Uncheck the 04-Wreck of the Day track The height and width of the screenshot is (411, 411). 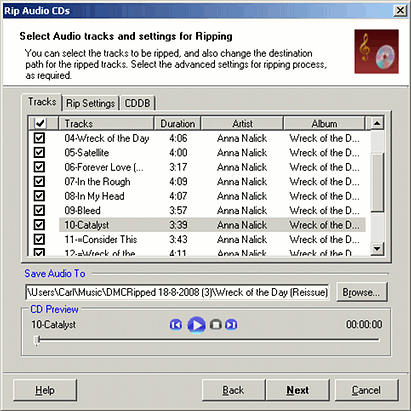39,138
